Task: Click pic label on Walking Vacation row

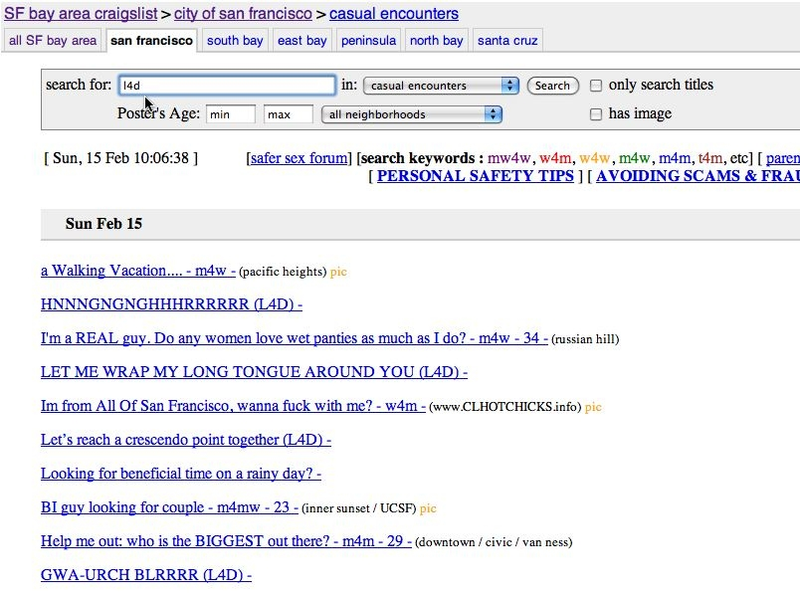Action: click(338, 271)
